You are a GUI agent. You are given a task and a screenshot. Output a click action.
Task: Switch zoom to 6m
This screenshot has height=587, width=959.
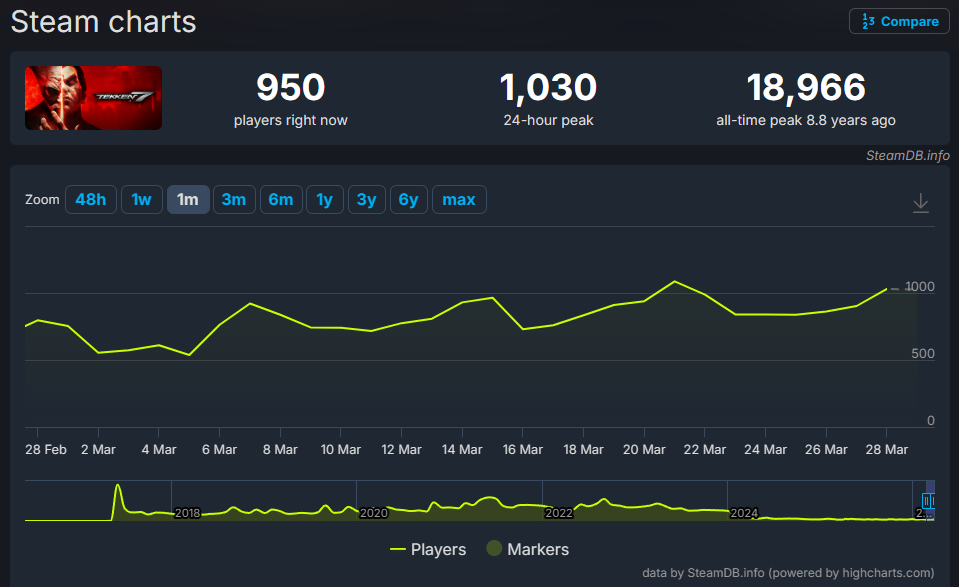pyautogui.click(x=281, y=199)
